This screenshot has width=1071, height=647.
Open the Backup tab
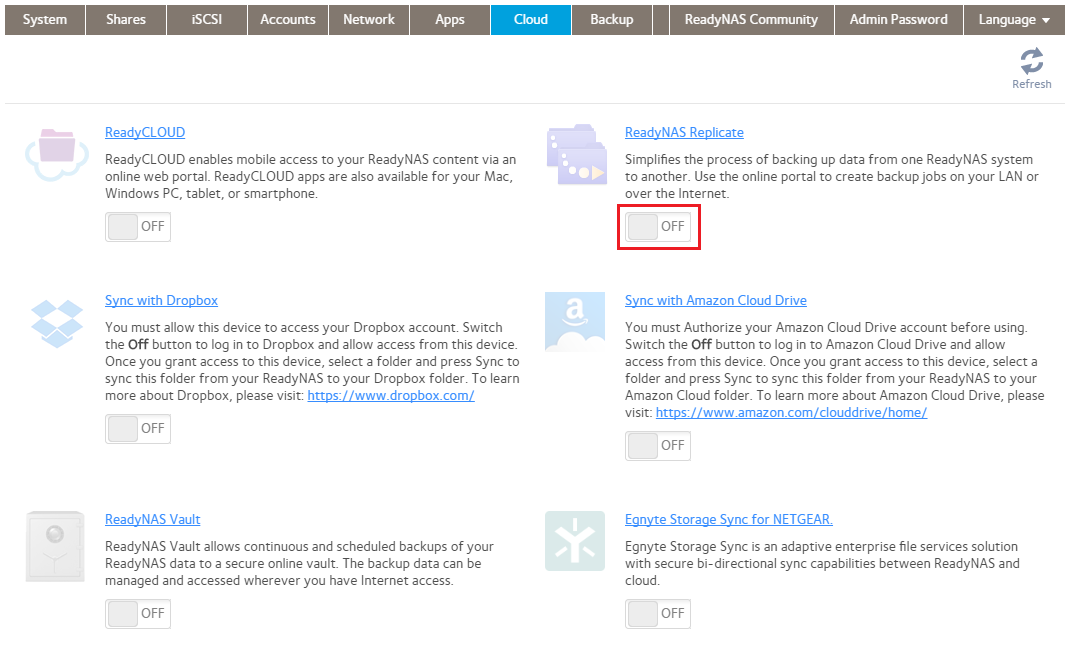point(611,20)
